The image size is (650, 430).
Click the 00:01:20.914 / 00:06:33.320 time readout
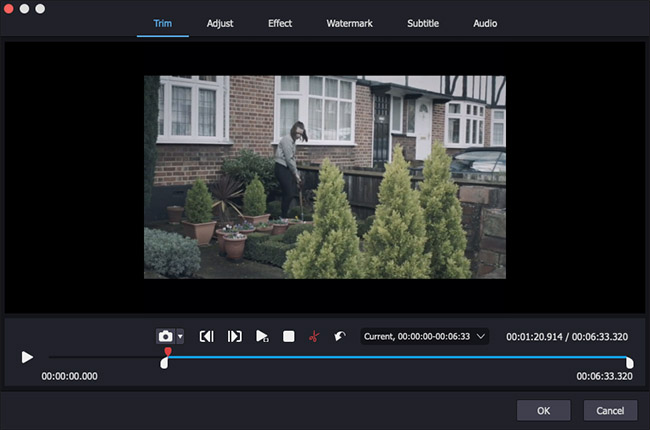point(567,337)
